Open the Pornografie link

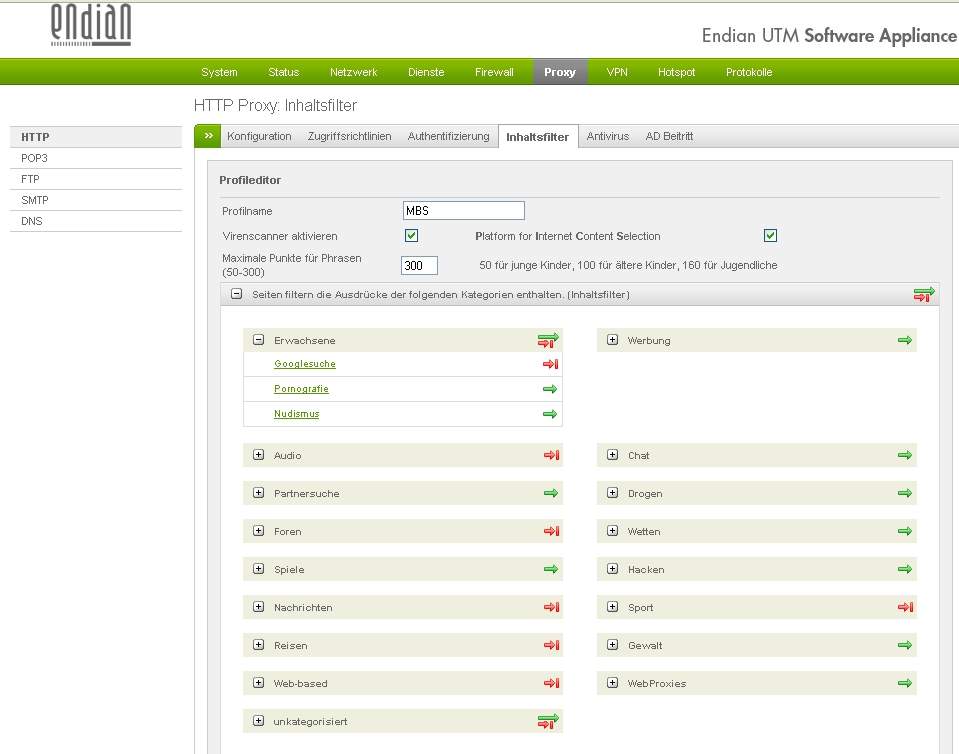click(301, 389)
